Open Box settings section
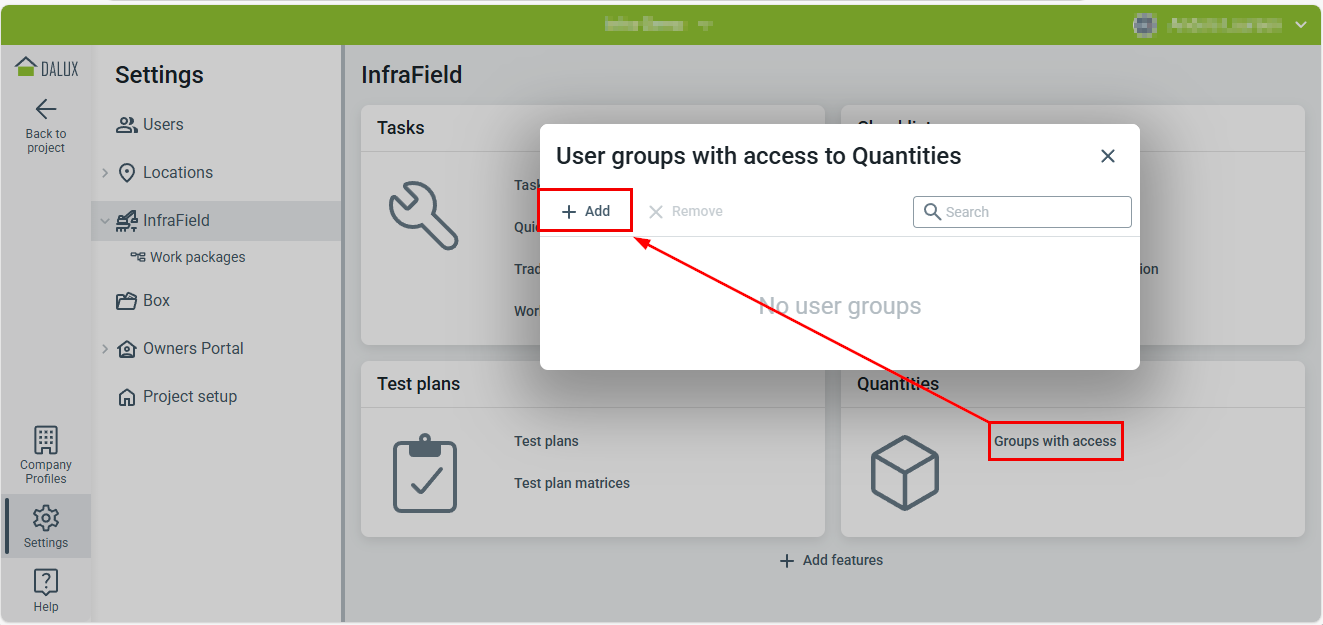 (x=156, y=301)
